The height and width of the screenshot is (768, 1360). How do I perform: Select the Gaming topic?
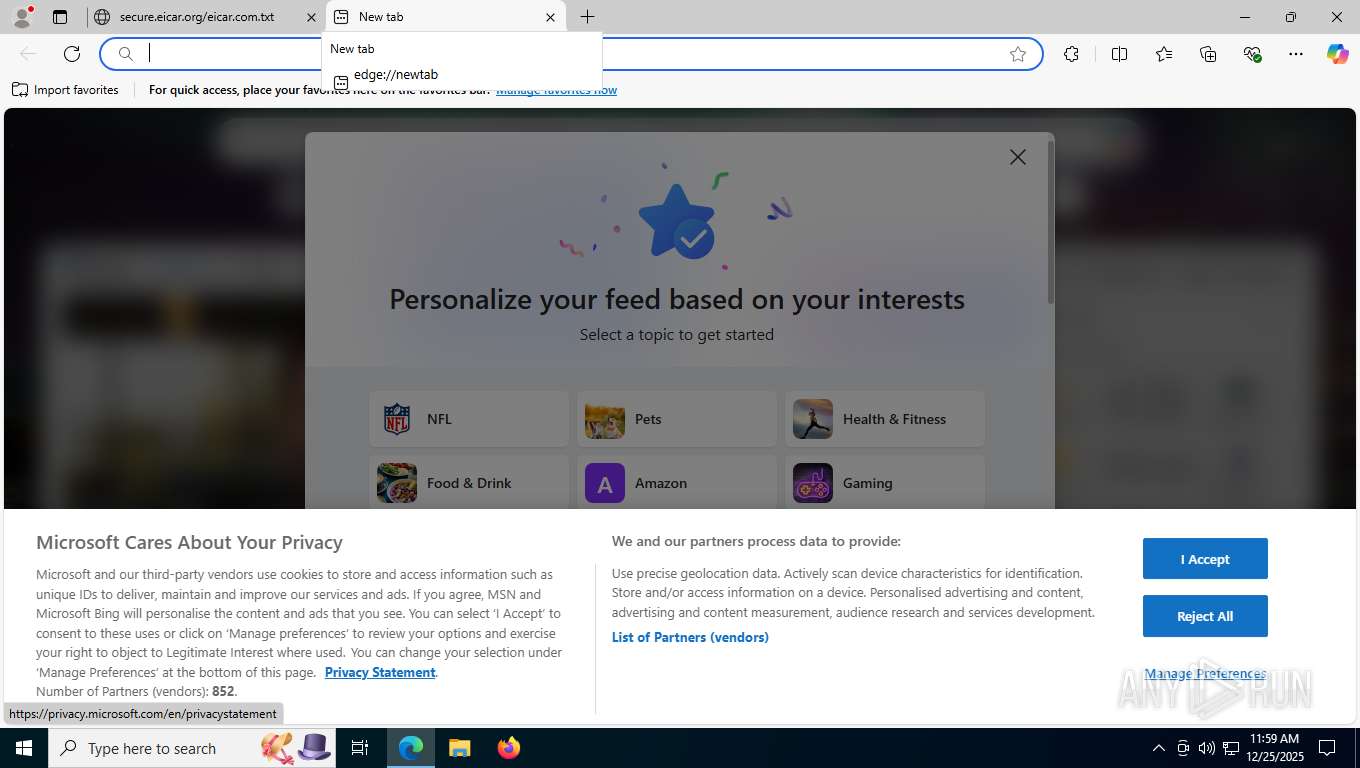point(884,482)
